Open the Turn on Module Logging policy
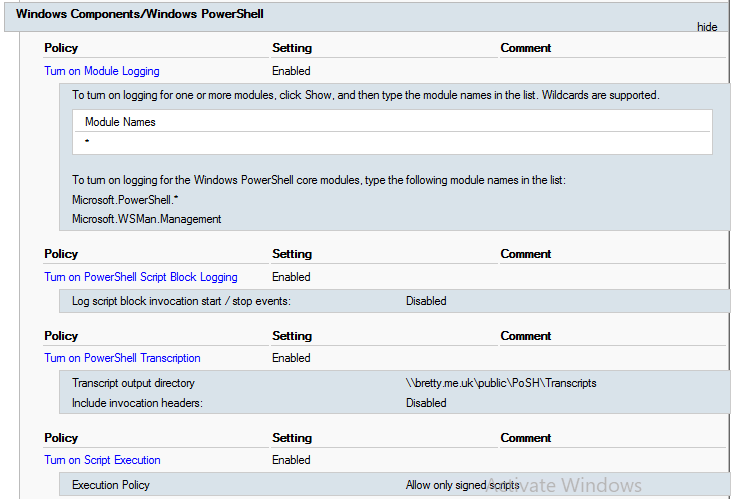The width and height of the screenshot is (735, 499). point(102,71)
